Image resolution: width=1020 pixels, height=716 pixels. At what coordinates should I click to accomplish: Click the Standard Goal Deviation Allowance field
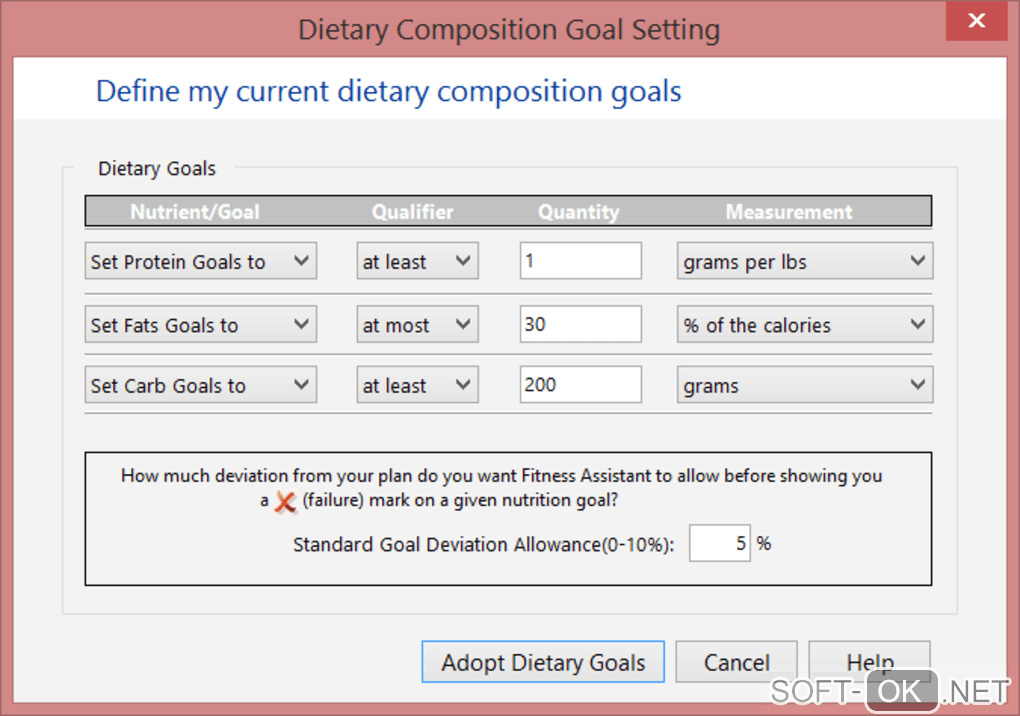719,544
